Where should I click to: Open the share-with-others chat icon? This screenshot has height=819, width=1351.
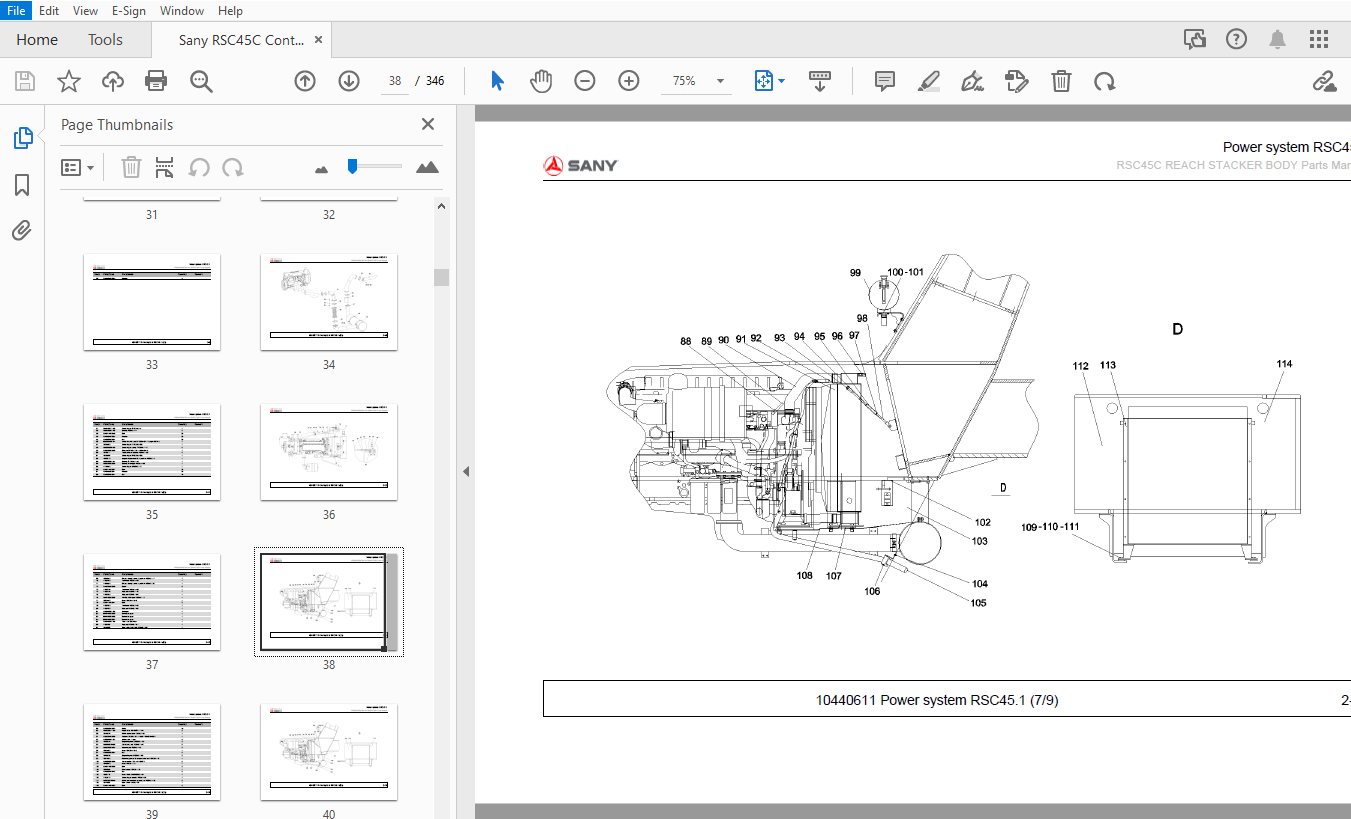click(x=1195, y=39)
